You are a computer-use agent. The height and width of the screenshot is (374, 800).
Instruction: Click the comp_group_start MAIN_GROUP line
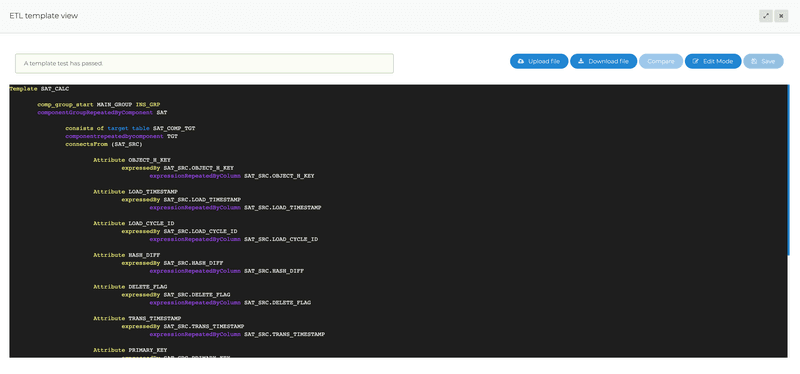click(x=98, y=105)
